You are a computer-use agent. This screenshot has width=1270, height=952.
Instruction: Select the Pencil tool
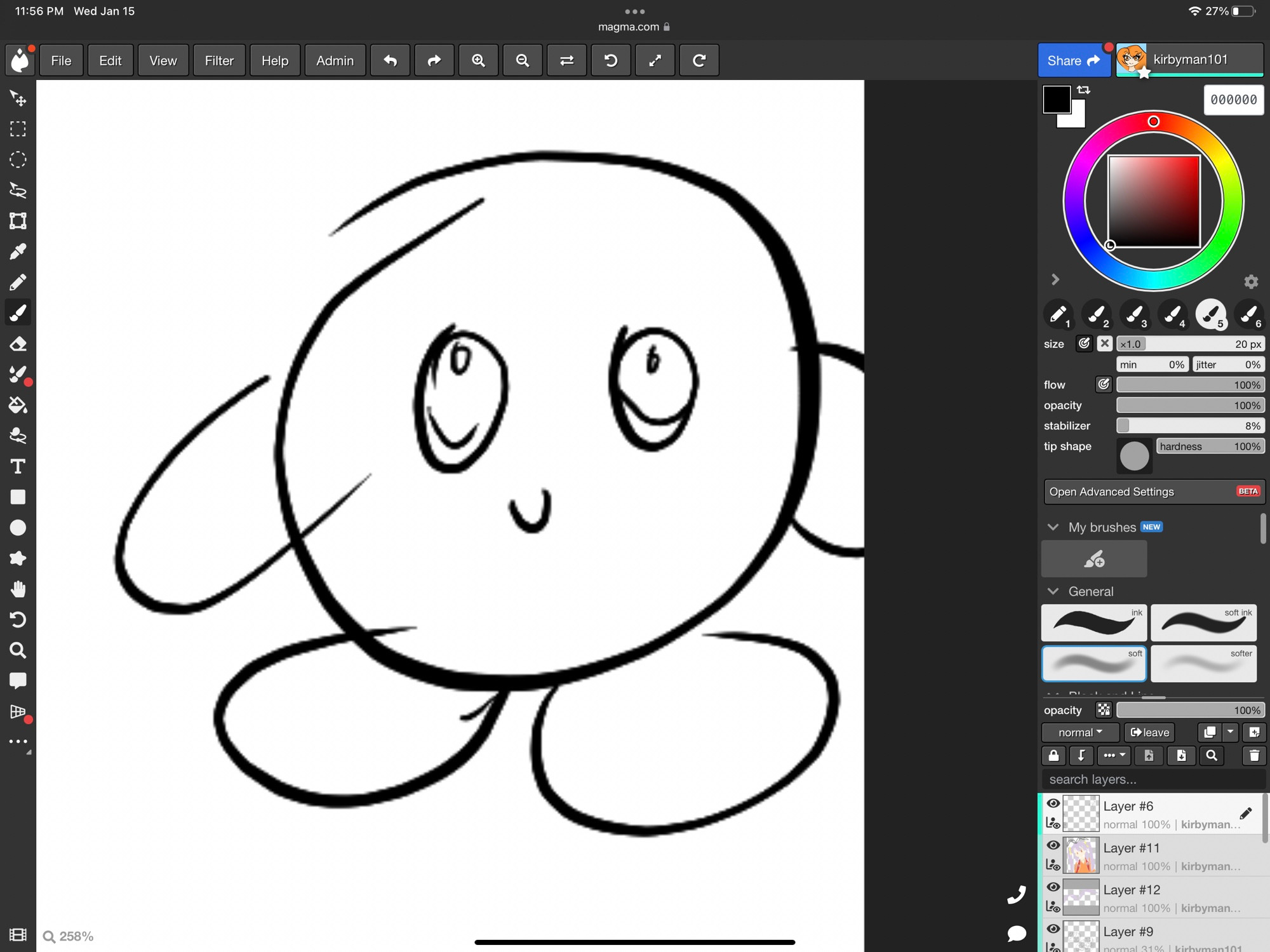18,282
